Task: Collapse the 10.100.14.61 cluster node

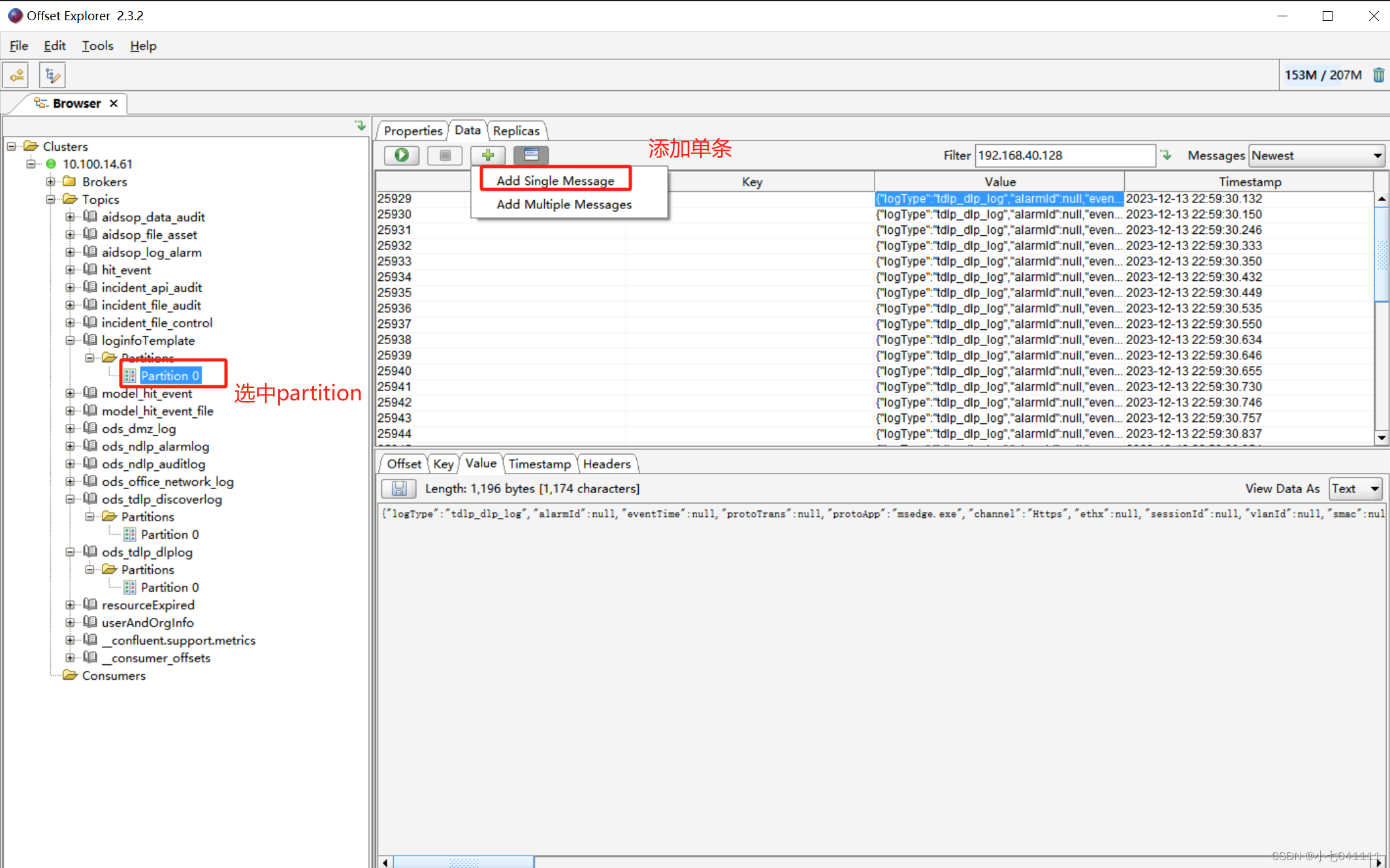Action: [x=31, y=164]
